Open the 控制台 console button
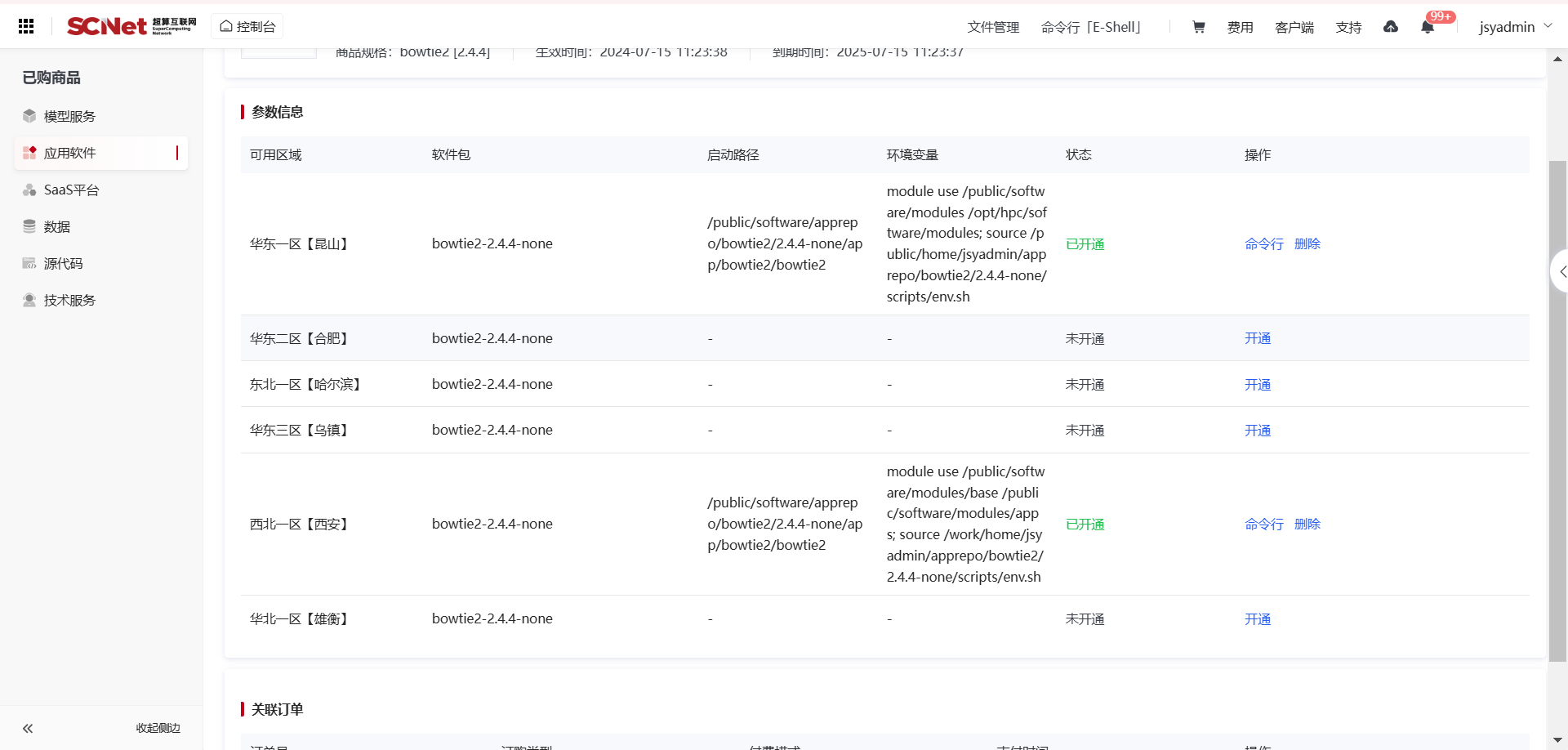Image resolution: width=1568 pixels, height=750 pixels. (247, 26)
